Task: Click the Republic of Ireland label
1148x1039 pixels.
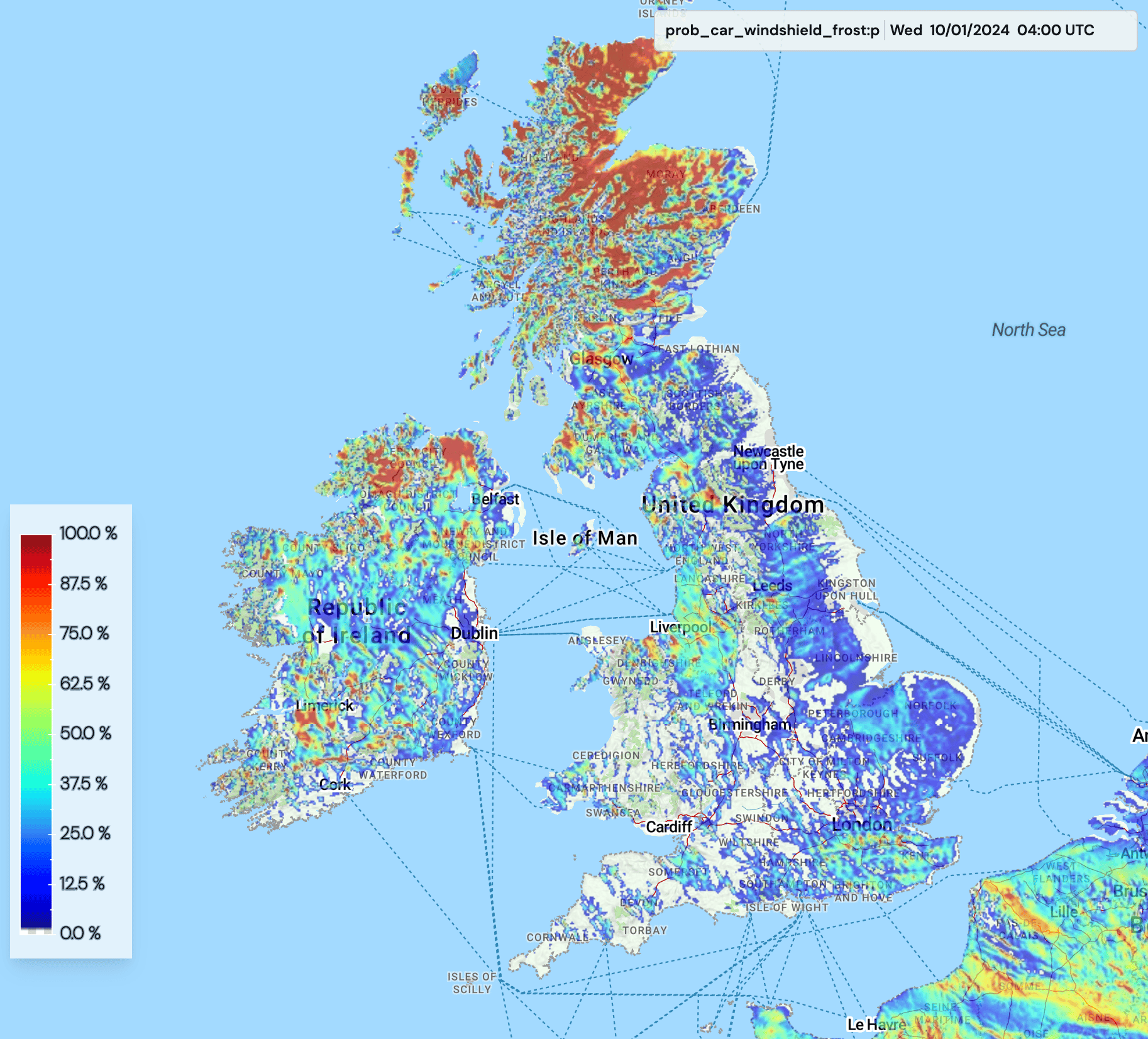Action: [356, 621]
